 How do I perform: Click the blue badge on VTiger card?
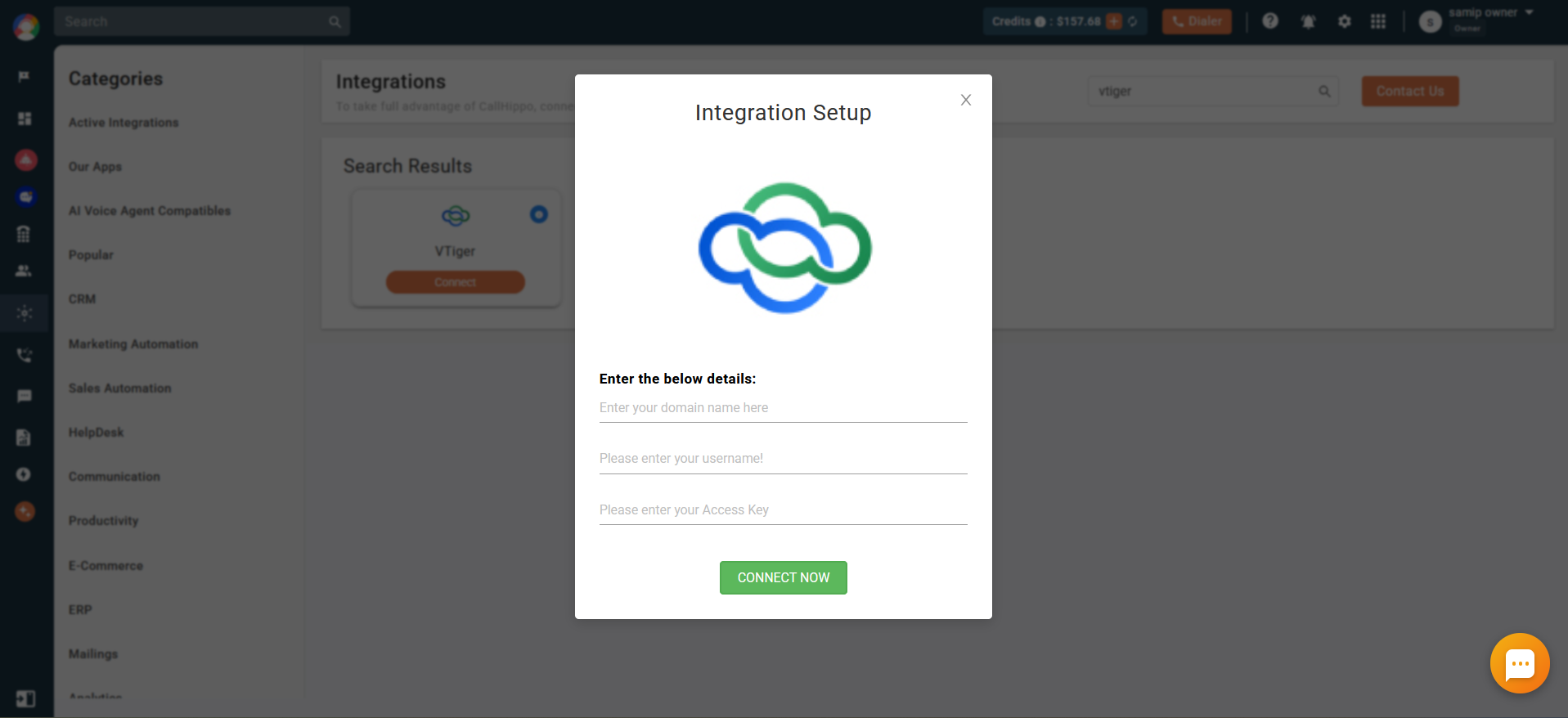pyautogui.click(x=538, y=214)
